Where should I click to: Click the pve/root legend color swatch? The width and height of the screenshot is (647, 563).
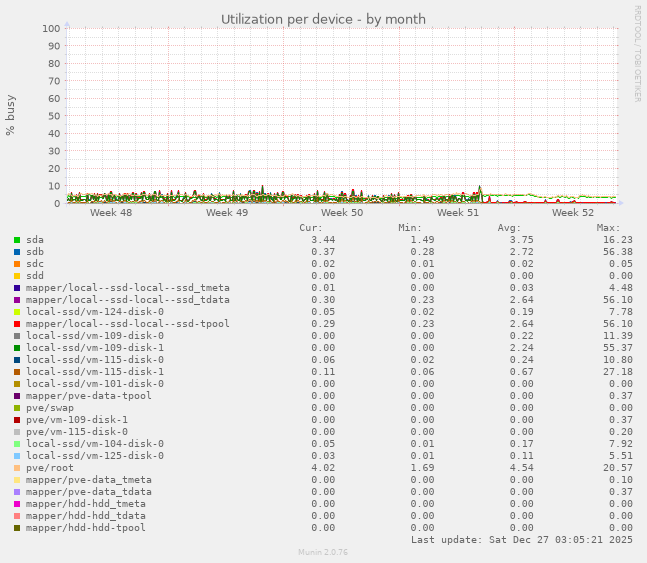(x=17, y=468)
